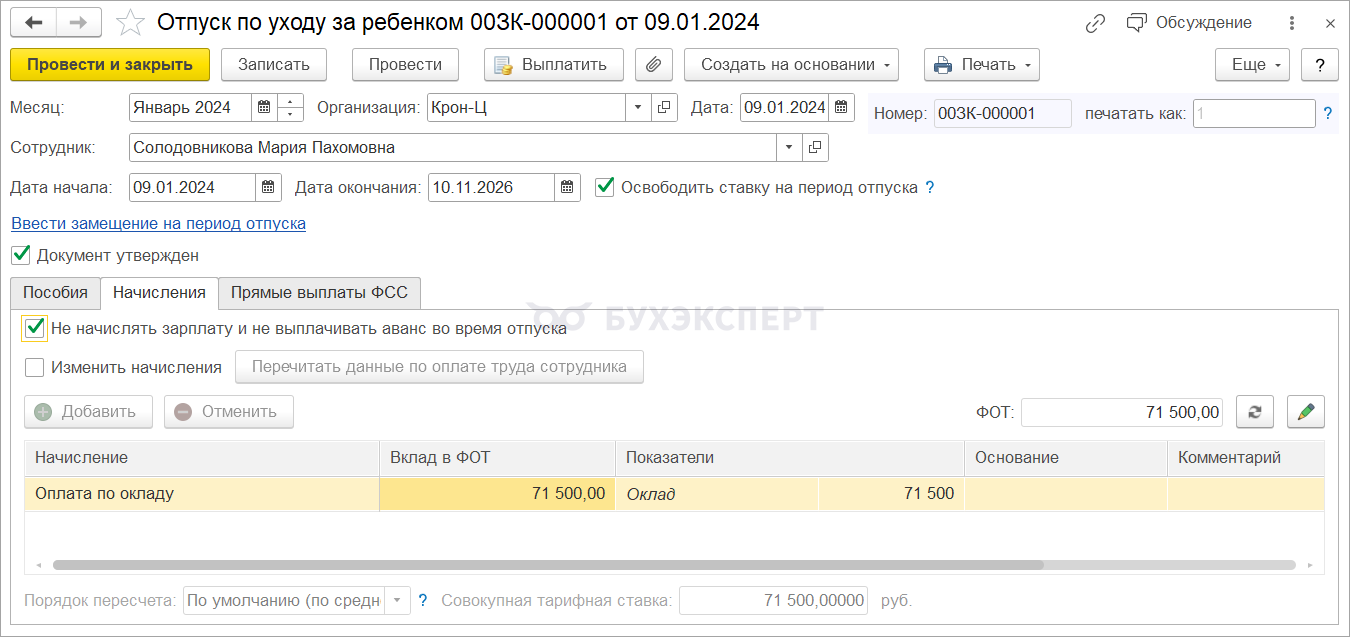Select the Оклад indicator cell
1350x637 pixels.
[717, 493]
